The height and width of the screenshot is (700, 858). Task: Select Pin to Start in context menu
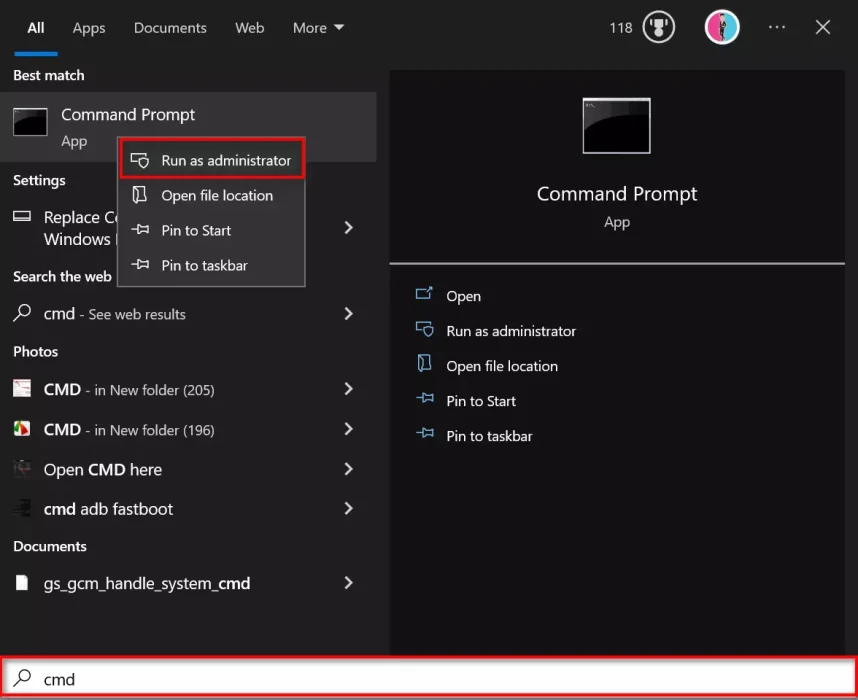pos(212,230)
